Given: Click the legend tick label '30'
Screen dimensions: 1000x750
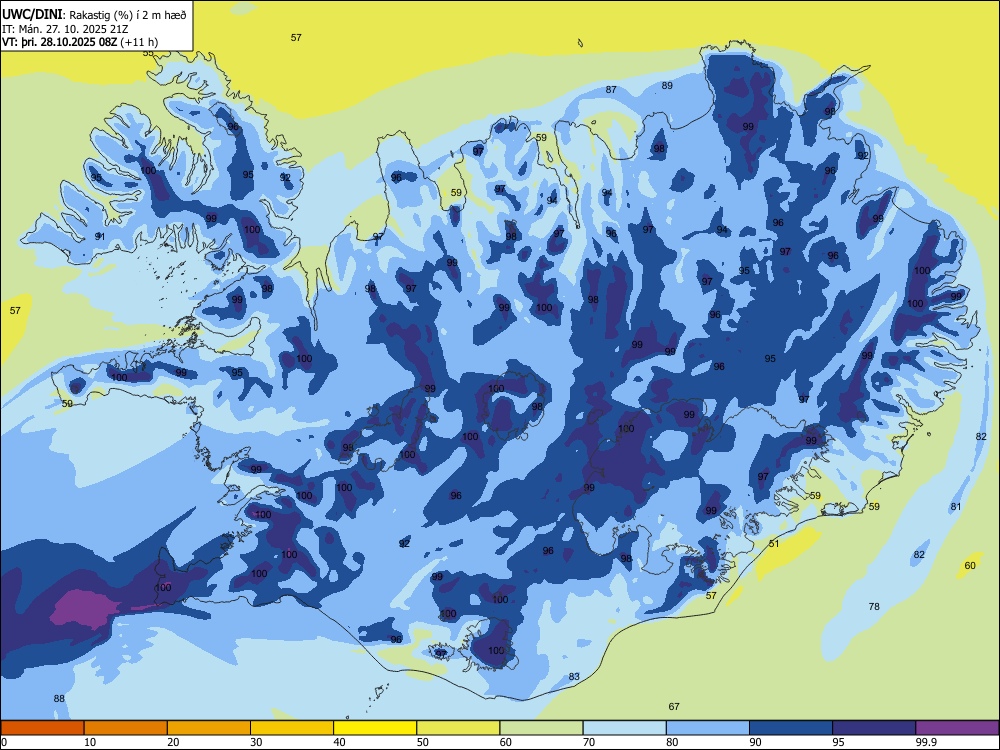Looking at the screenshot, I should (x=256, y=742).
